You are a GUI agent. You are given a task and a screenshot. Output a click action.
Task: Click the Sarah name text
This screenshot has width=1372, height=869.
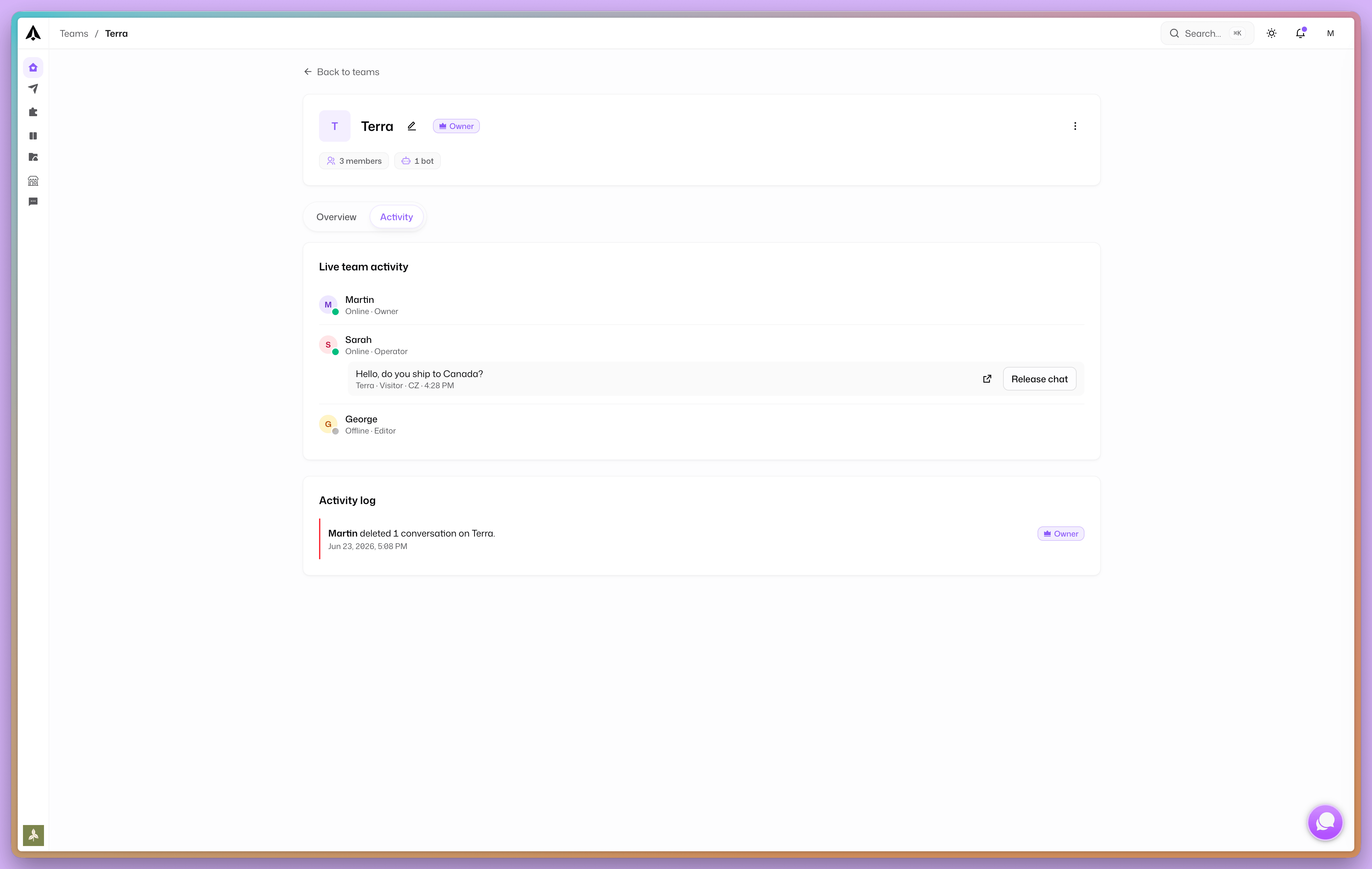pyautogui.click(x=358, y=340)
